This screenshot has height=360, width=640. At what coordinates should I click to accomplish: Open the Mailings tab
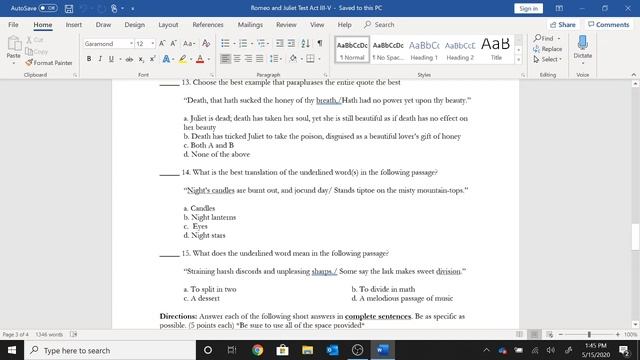(x=250, y=24)
